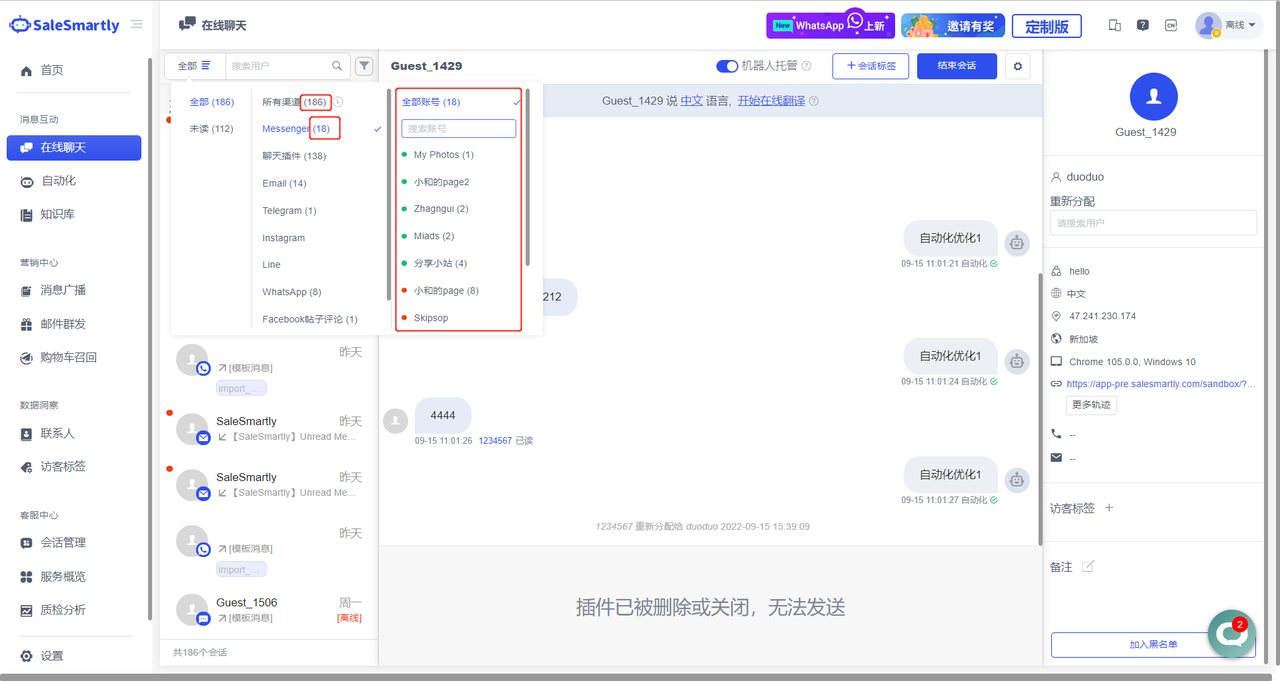Open floating chat widget bubble
This screenshot has height=681, width=1280.
[x=1230, y=633]
